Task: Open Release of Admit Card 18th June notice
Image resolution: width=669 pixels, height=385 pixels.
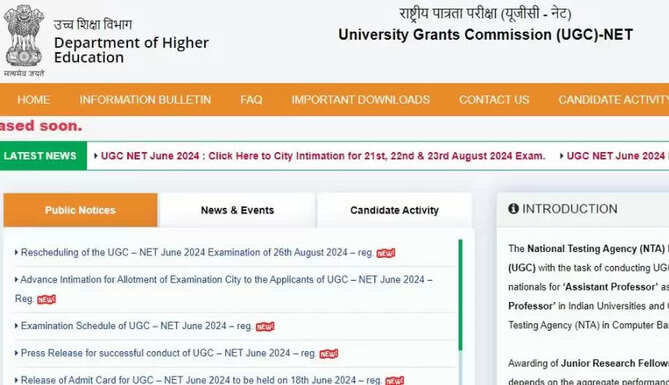Action: (201, 379)
